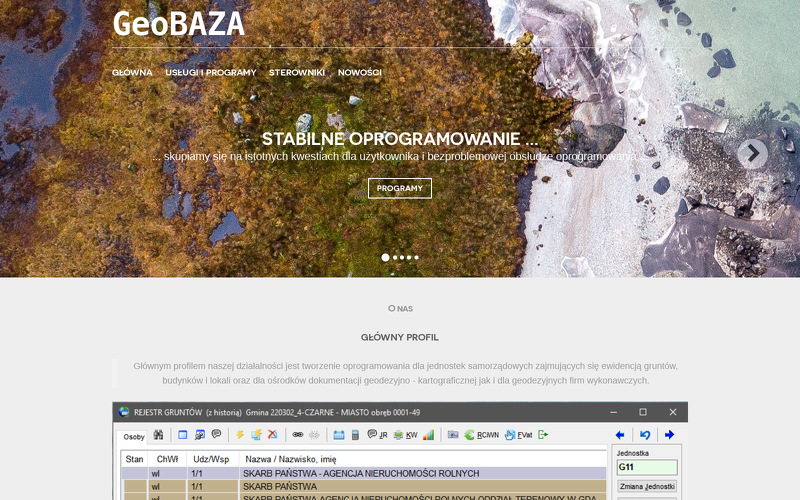800x500 pixels.
Task: Click the green exit door icon
Action: tap(543, 435)
